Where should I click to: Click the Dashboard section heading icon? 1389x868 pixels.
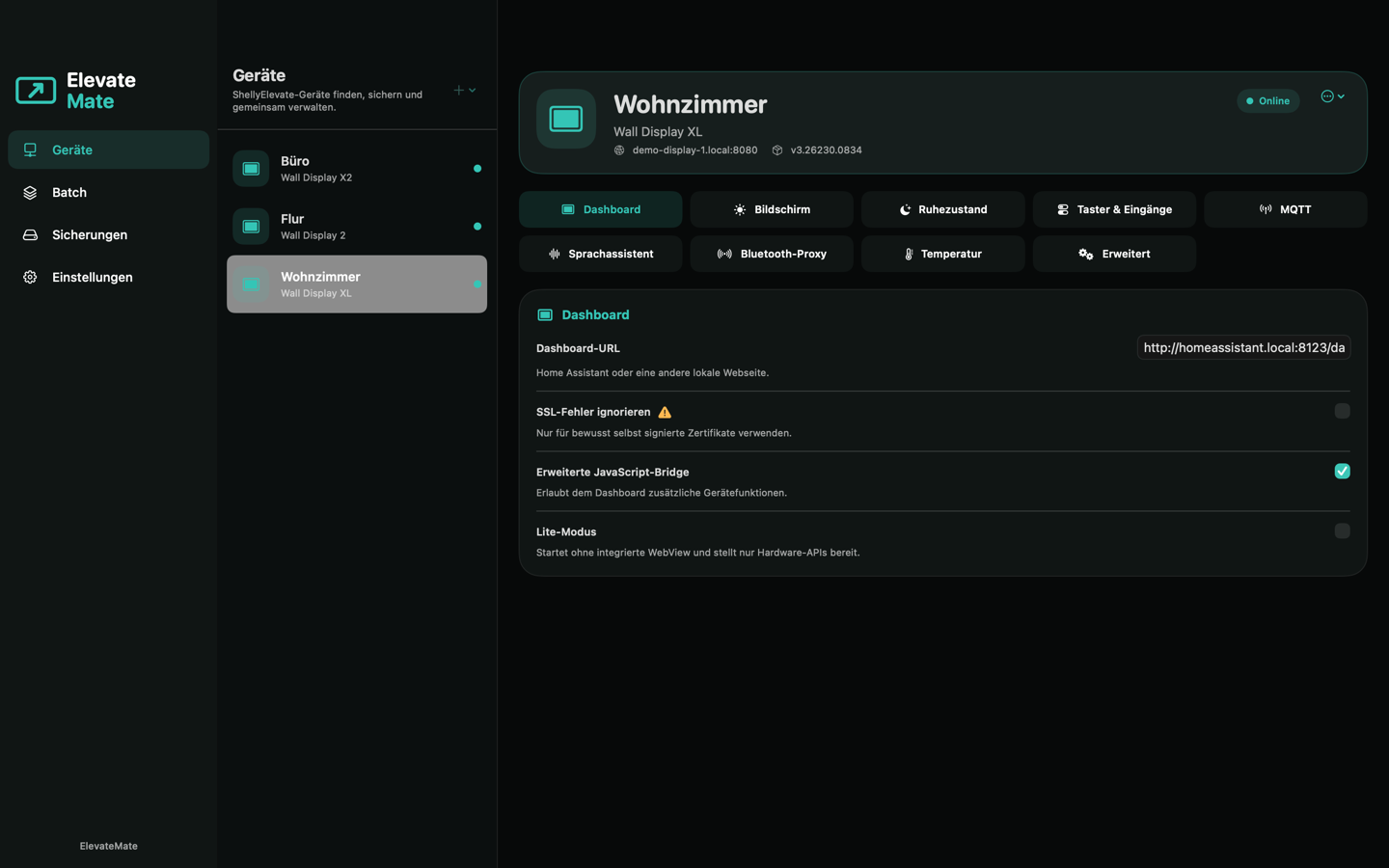(x=545, y=315)
